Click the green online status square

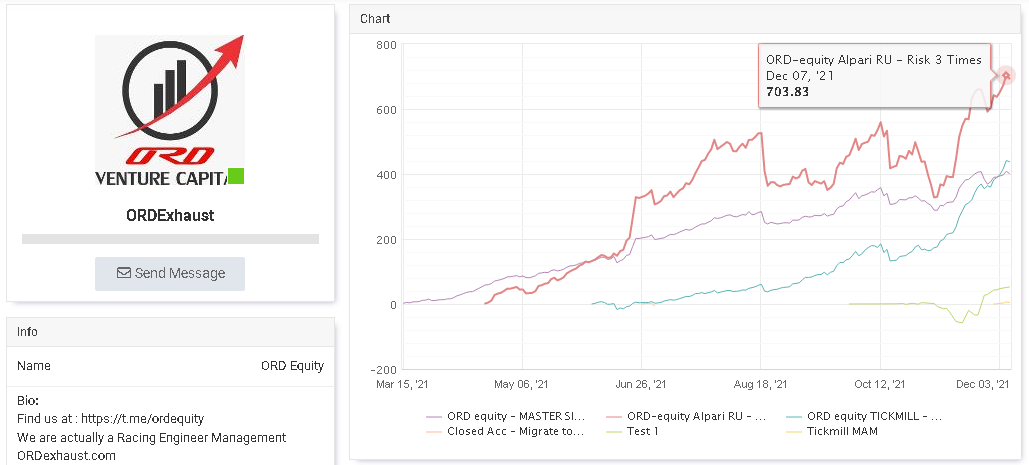pos(236,176)
